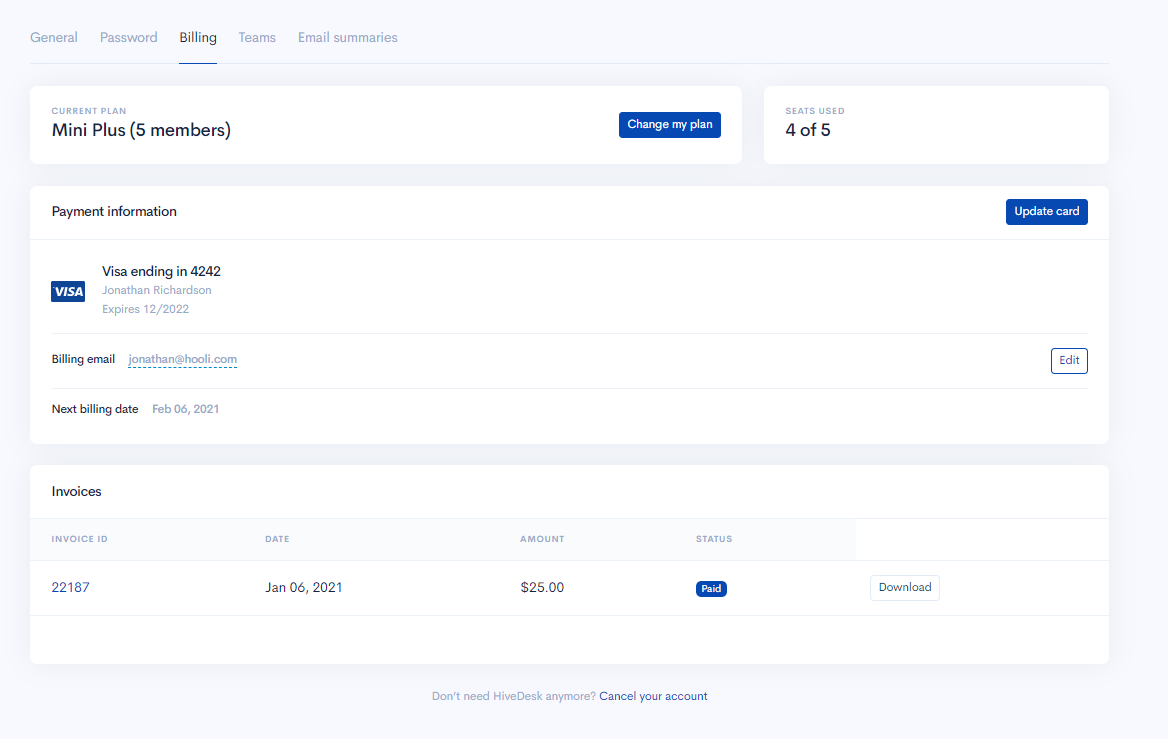The image size is (1168, 739).
Task: Click the invoice amount $25.00
Action: click(x=542, y=587)
